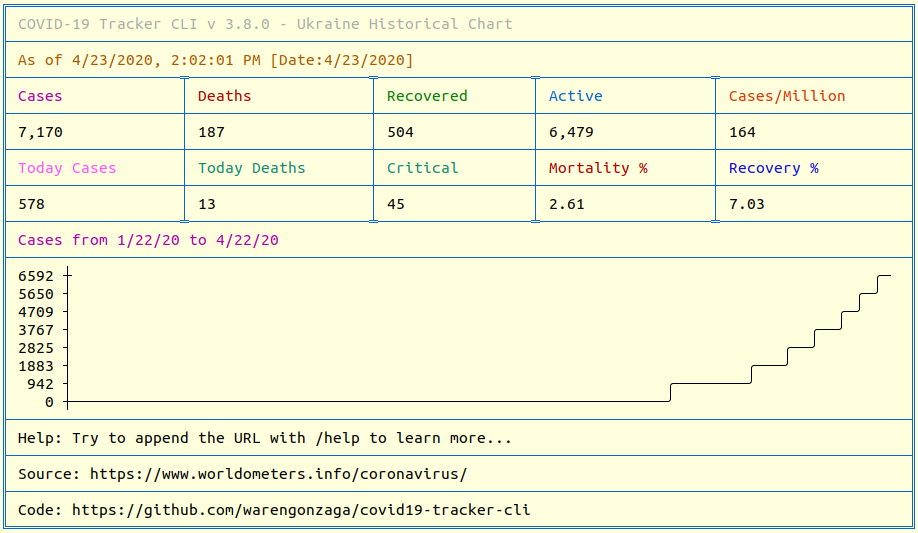Select the recovered value 504

click(400, 132)
